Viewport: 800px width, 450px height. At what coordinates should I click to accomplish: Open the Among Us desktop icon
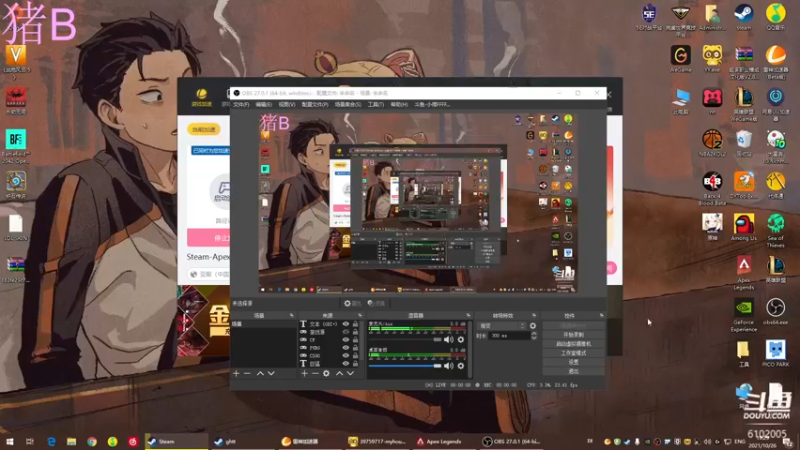point(743,227)
